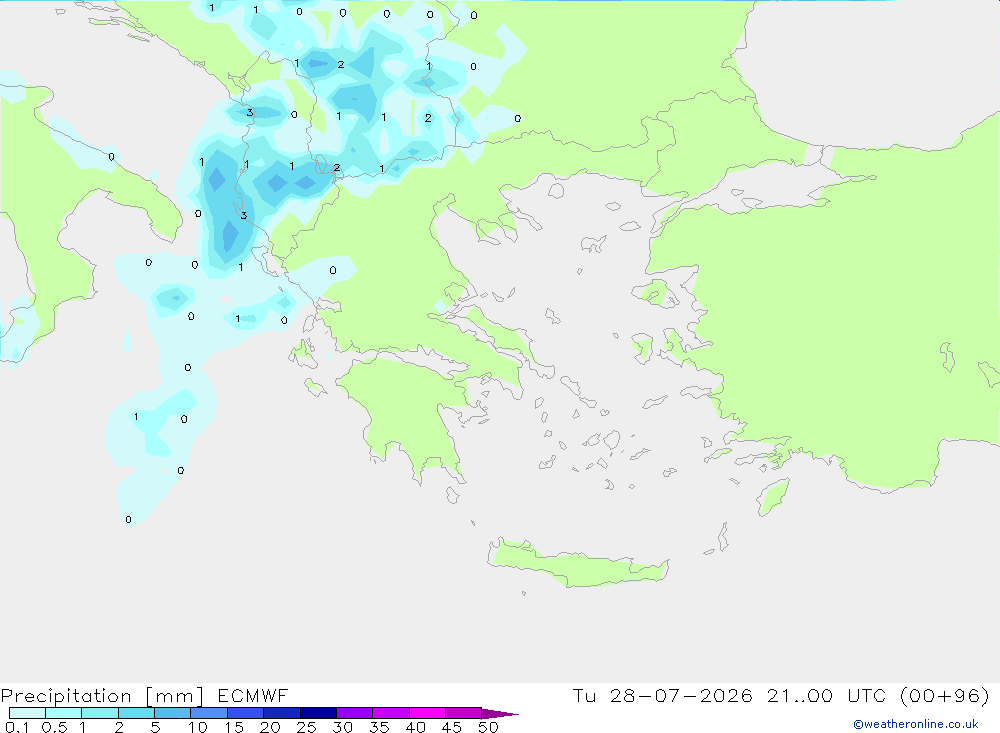Select the 30–35 mm violet legend swatch

pos(354,713)
